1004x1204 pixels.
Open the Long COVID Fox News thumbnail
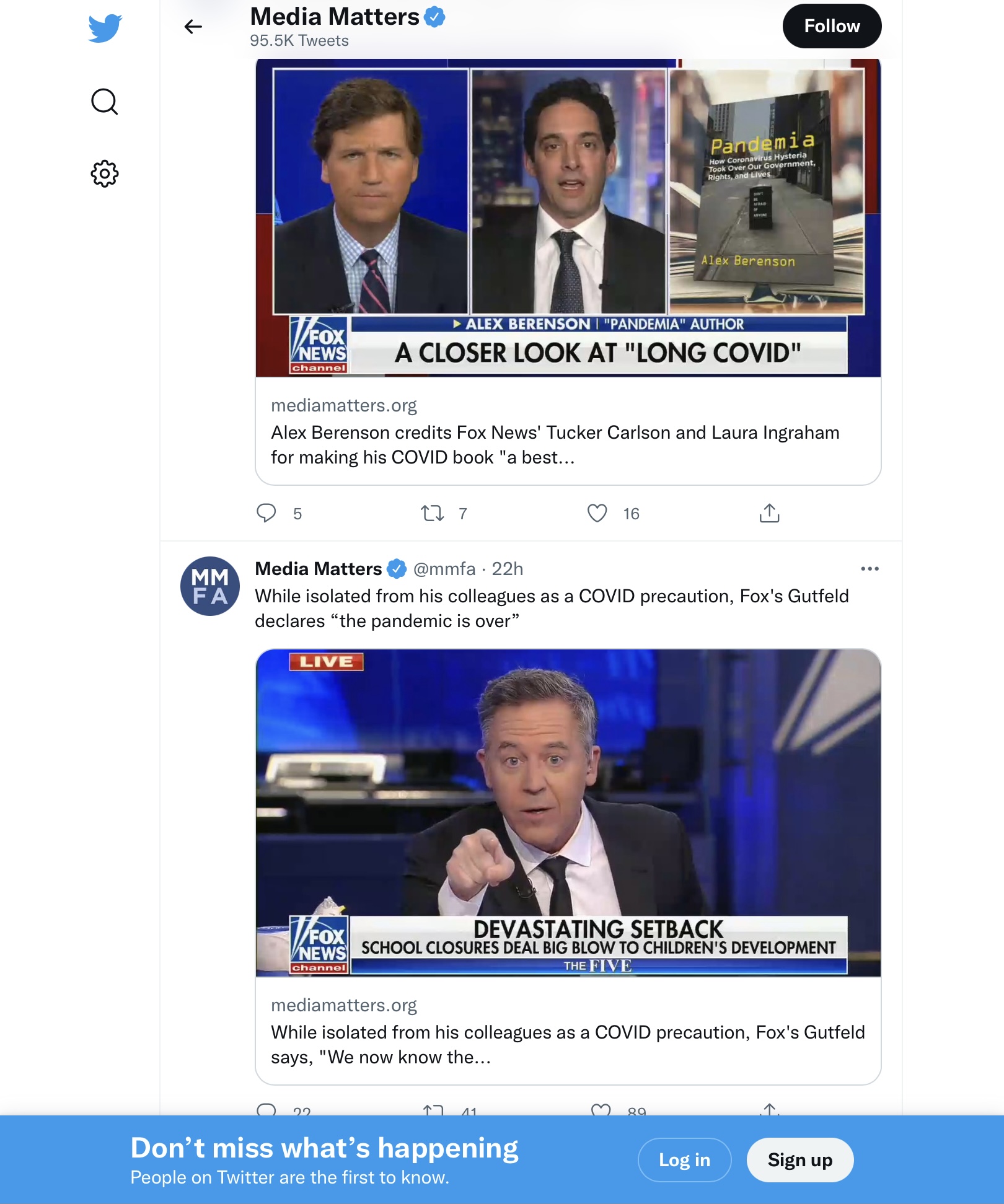[568, 218]
